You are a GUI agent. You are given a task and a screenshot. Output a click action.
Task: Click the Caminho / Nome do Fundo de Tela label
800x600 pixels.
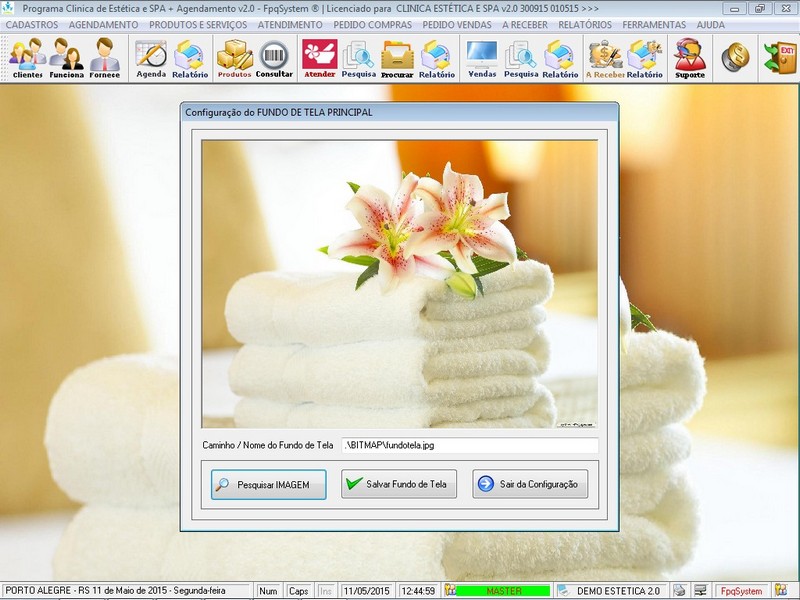(267, 445)
